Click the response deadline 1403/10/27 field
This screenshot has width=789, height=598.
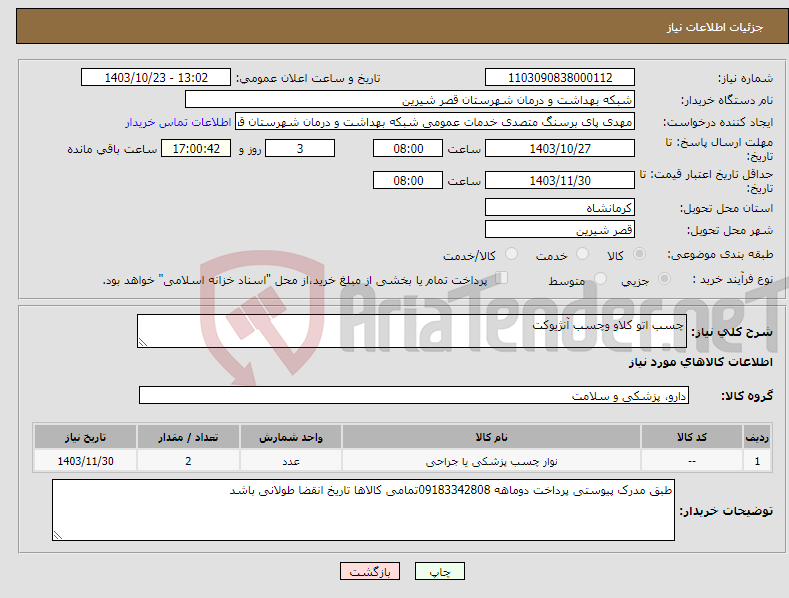pos(560,148)
